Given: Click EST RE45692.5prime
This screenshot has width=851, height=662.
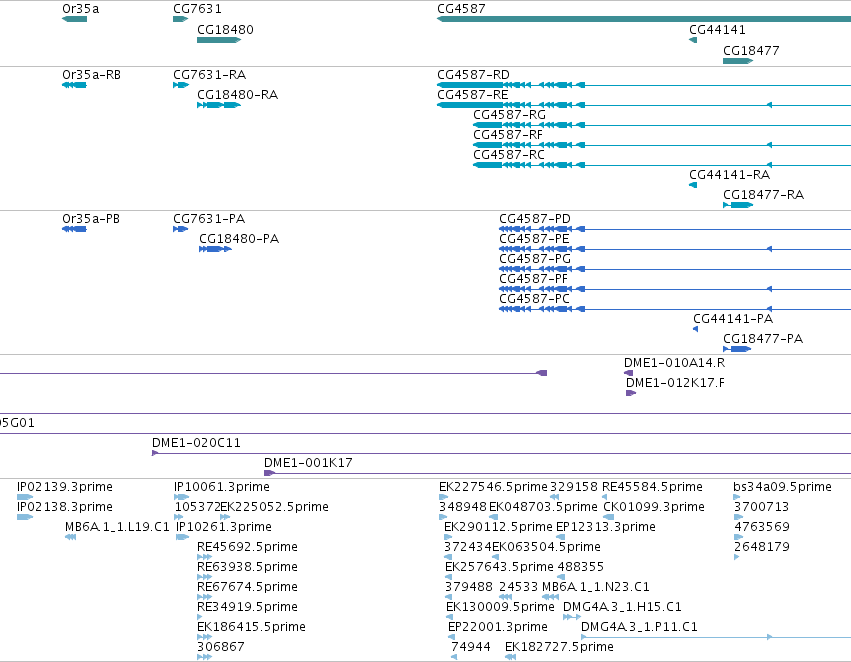Looking at the screenshot, I should coord(204,557).
